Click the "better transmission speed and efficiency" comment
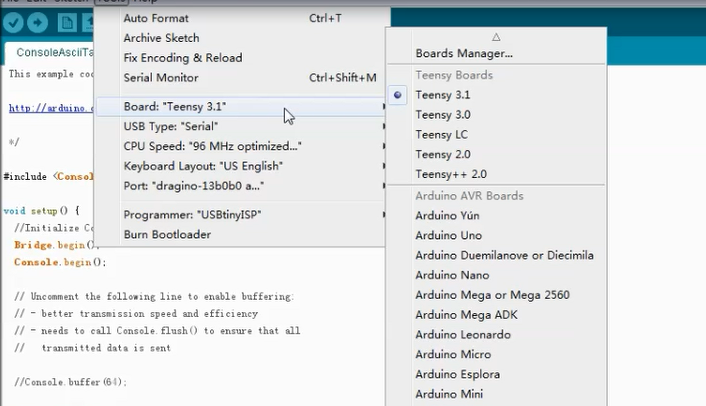The height and width of the screenshot is (406, 706). 136,314
